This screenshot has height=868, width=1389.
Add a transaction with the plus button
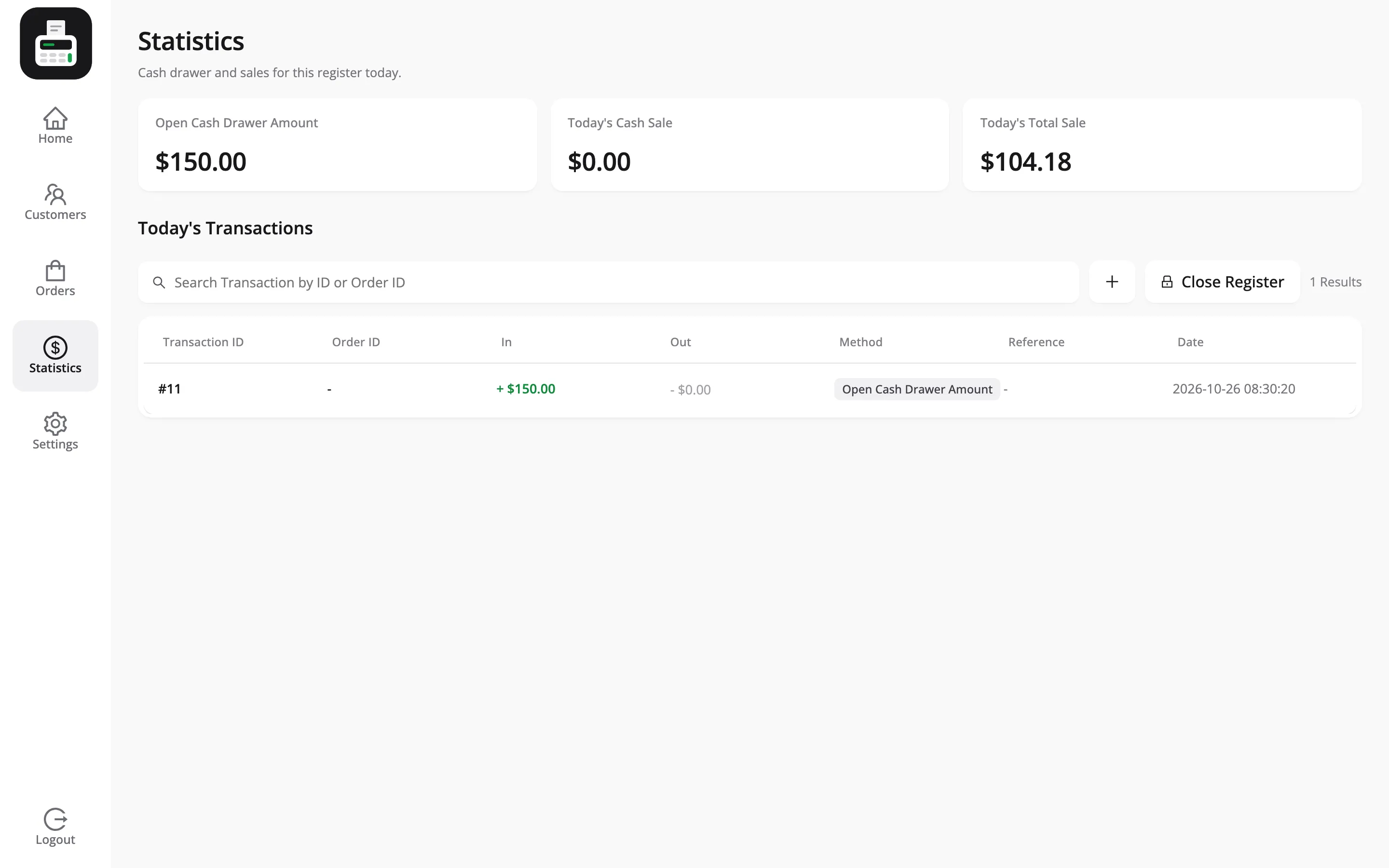click(x=1112, y=282)
